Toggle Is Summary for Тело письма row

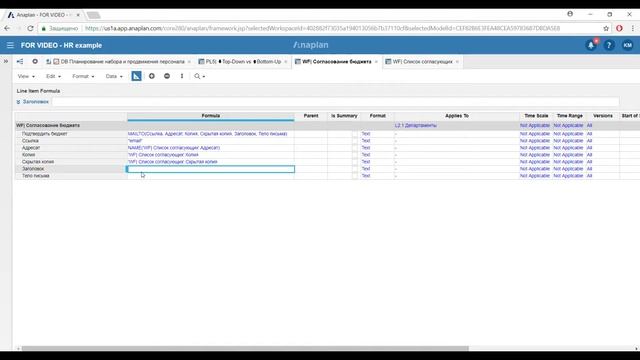coord(355,176)
